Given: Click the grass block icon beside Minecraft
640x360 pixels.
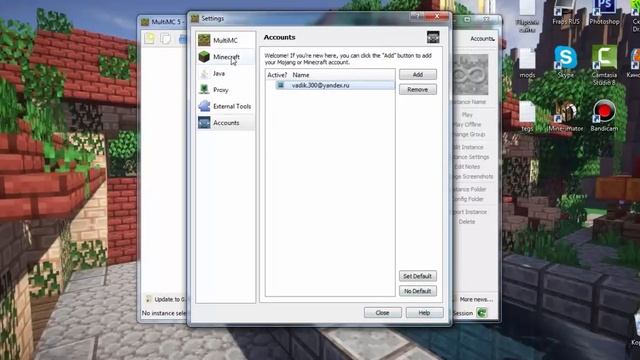Looking at the screenshot, I should [x=204, y=57].
